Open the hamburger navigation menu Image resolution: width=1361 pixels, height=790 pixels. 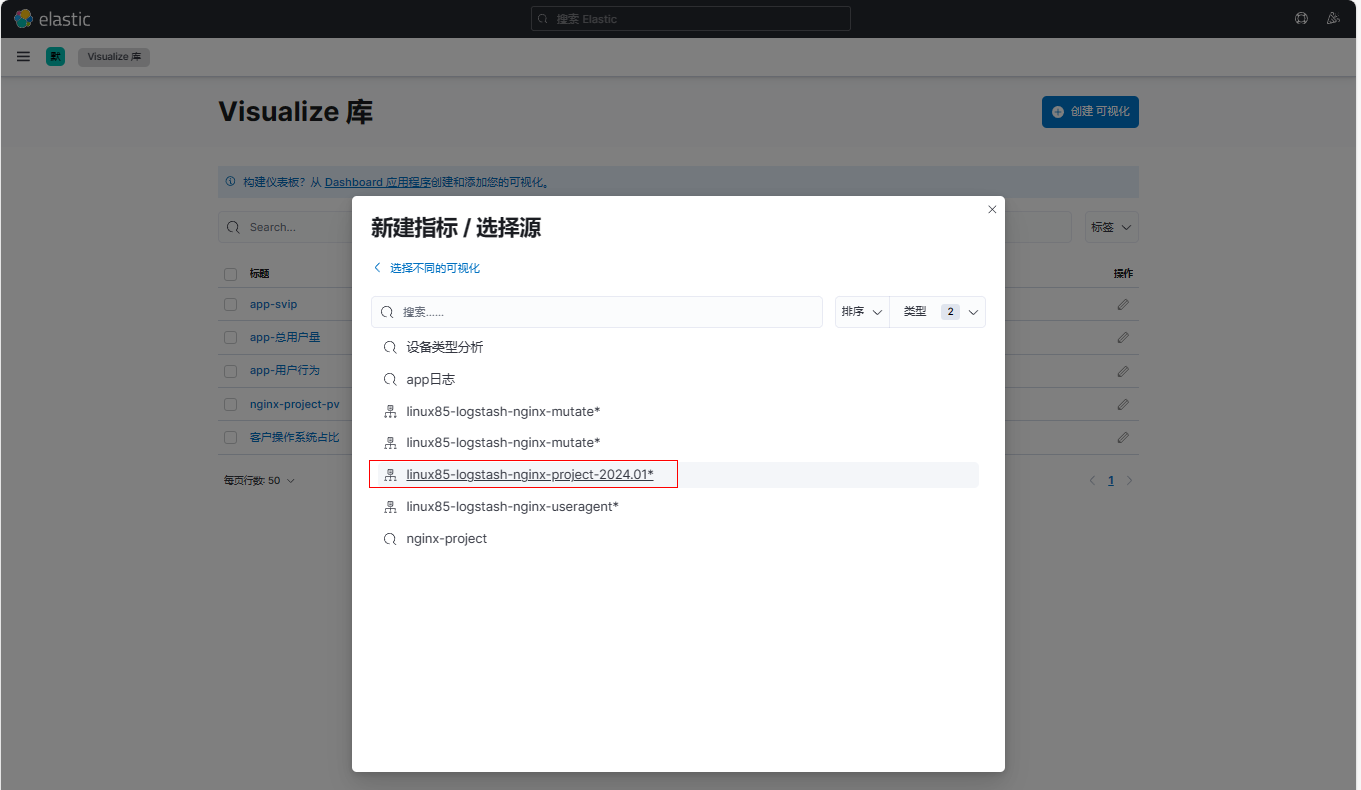(23, 57)
